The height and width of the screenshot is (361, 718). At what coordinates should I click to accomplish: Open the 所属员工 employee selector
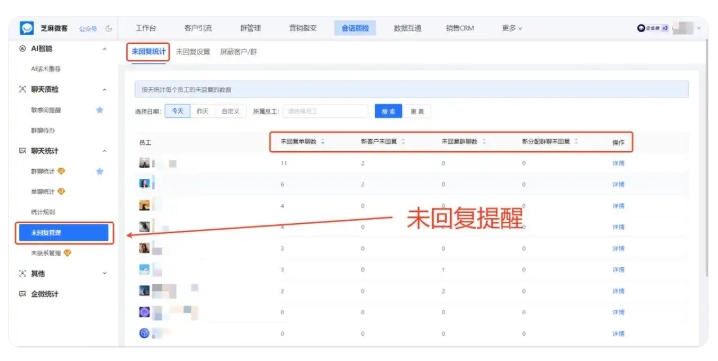click(x=326, y=111)
